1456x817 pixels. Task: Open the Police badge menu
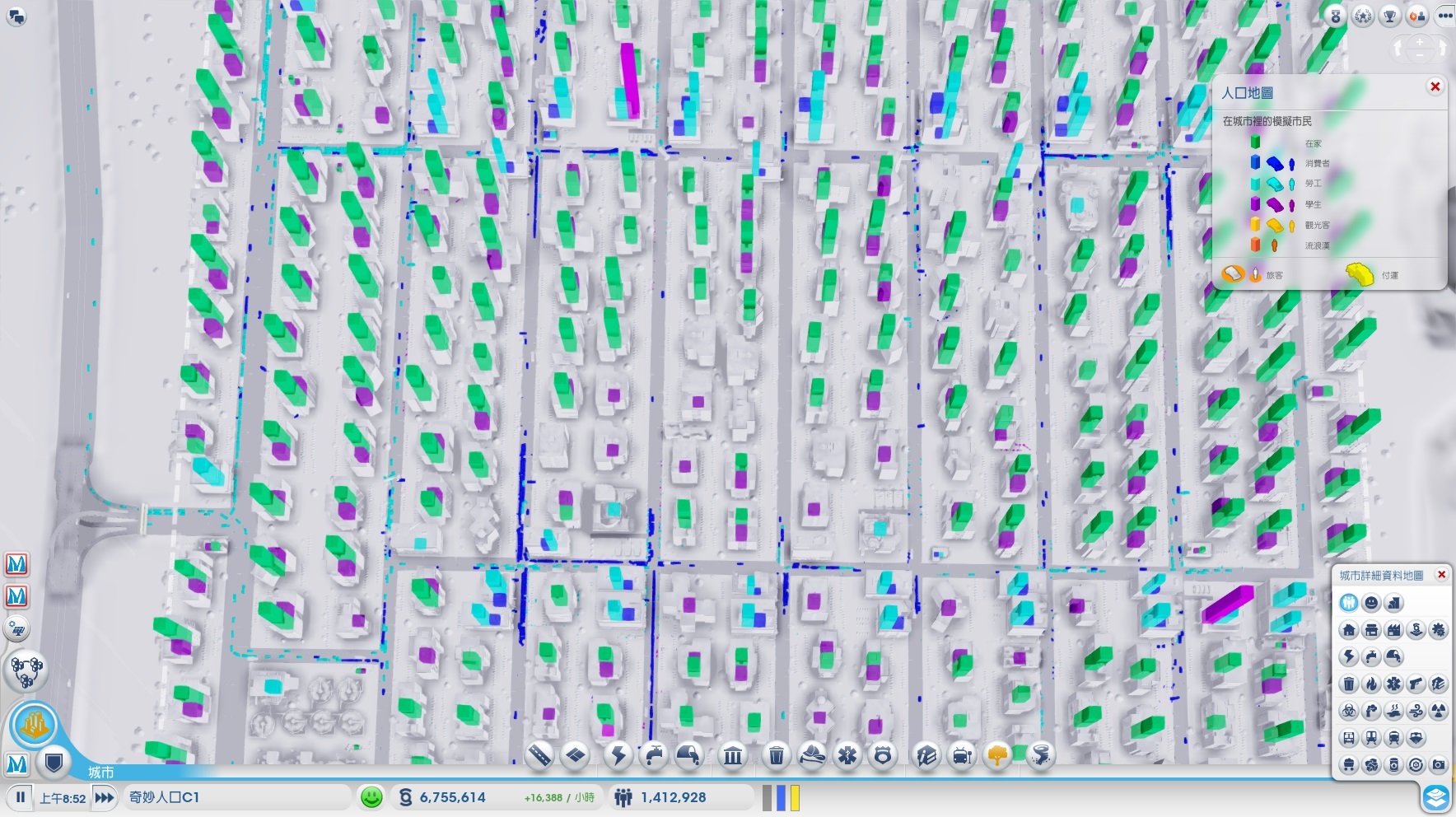point(883,754)
